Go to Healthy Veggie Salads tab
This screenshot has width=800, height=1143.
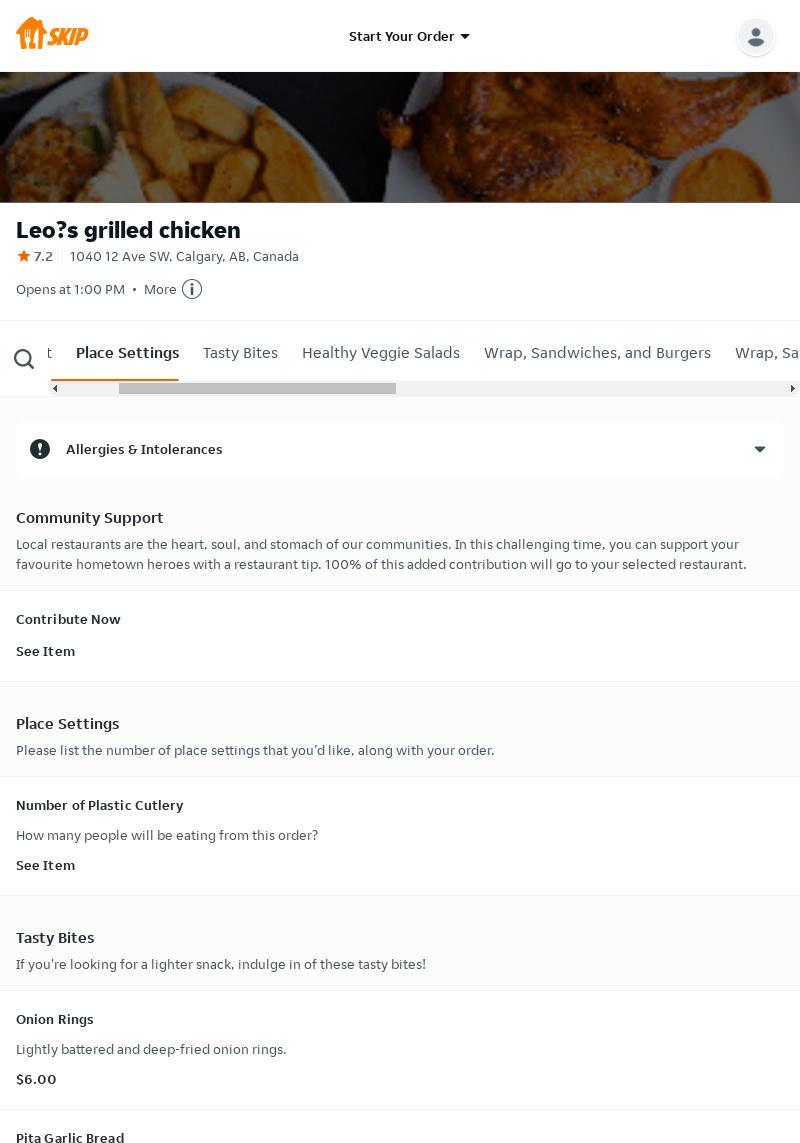click(x=381, y=353)
